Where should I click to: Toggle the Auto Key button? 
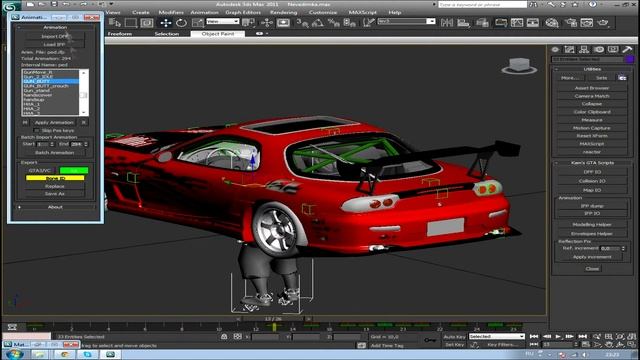point(454,336)
